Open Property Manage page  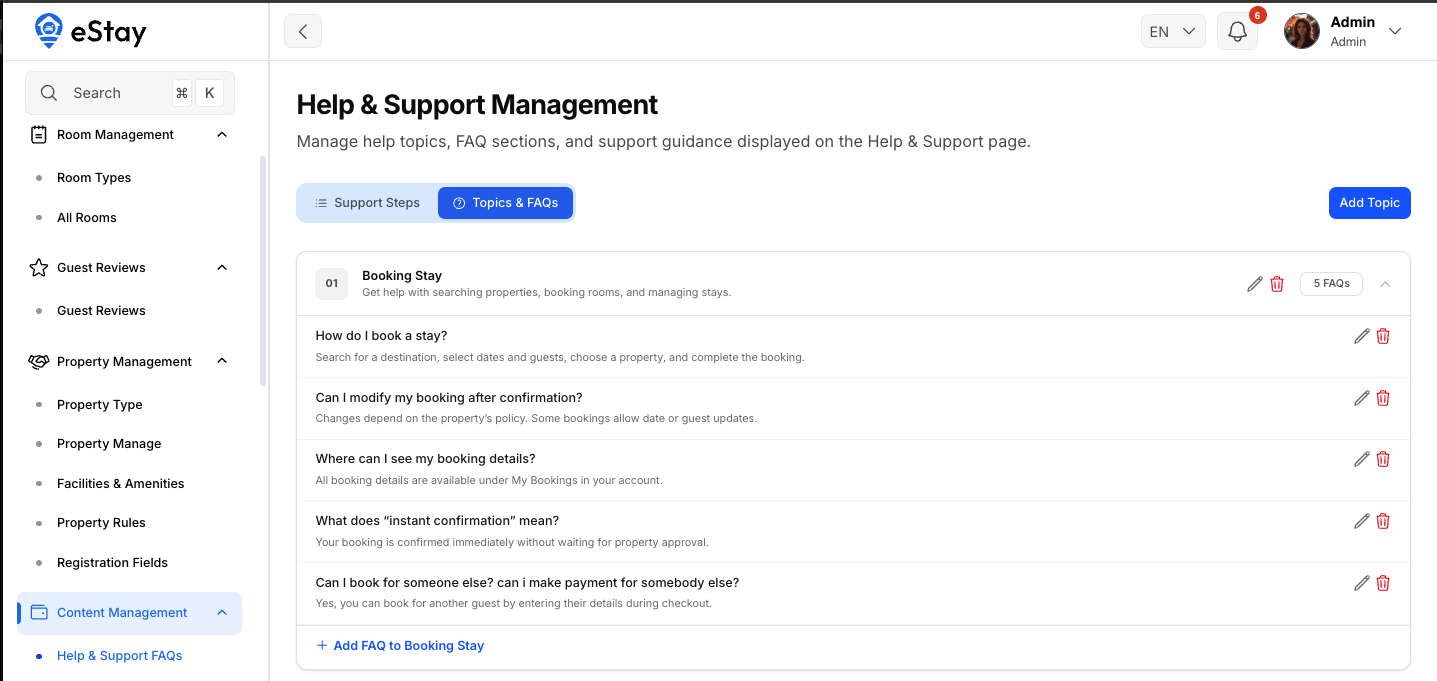(109, 443)
